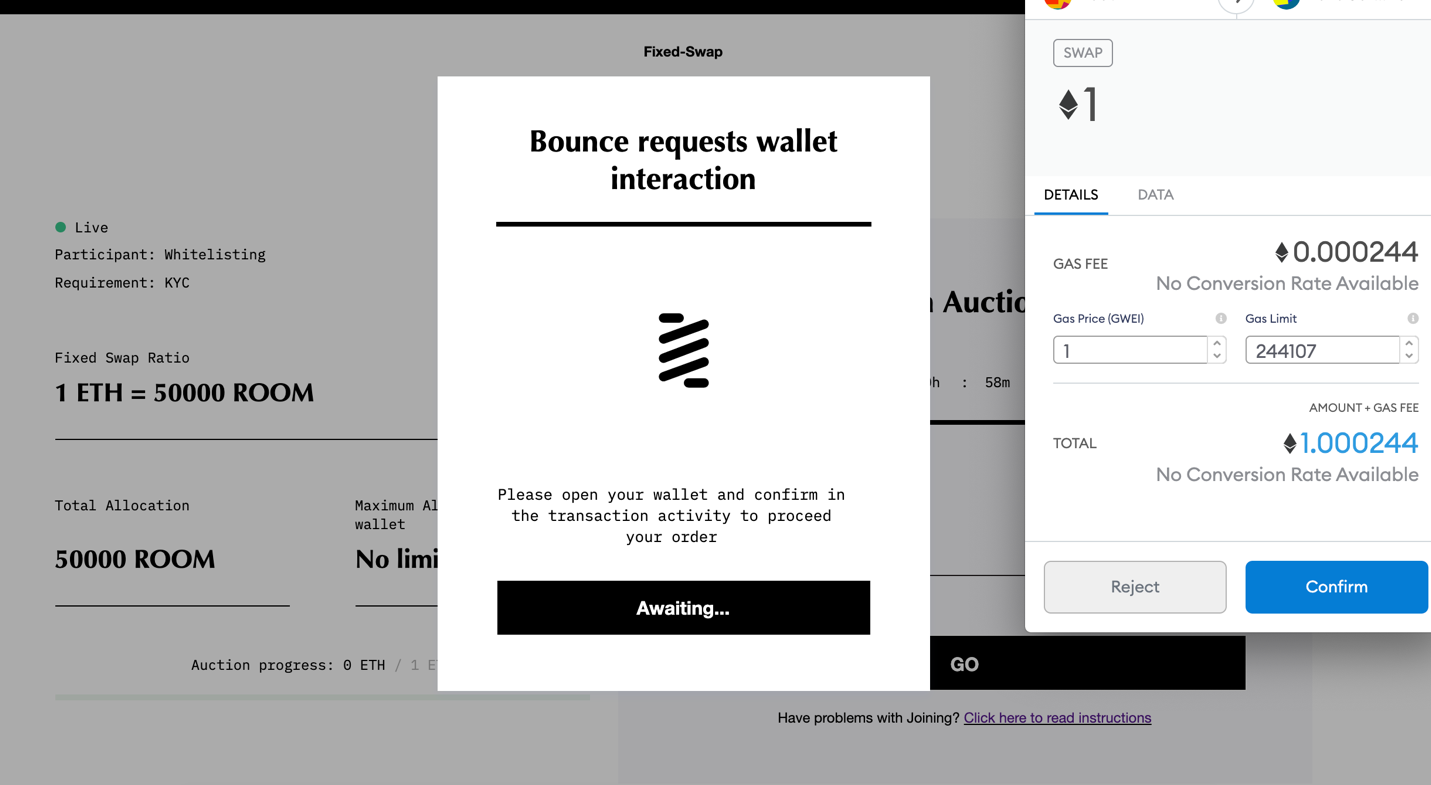Decrease Gas Limit with down arrow
1431x785 pixels.
pyautogui.click(x=1409, y=356)
